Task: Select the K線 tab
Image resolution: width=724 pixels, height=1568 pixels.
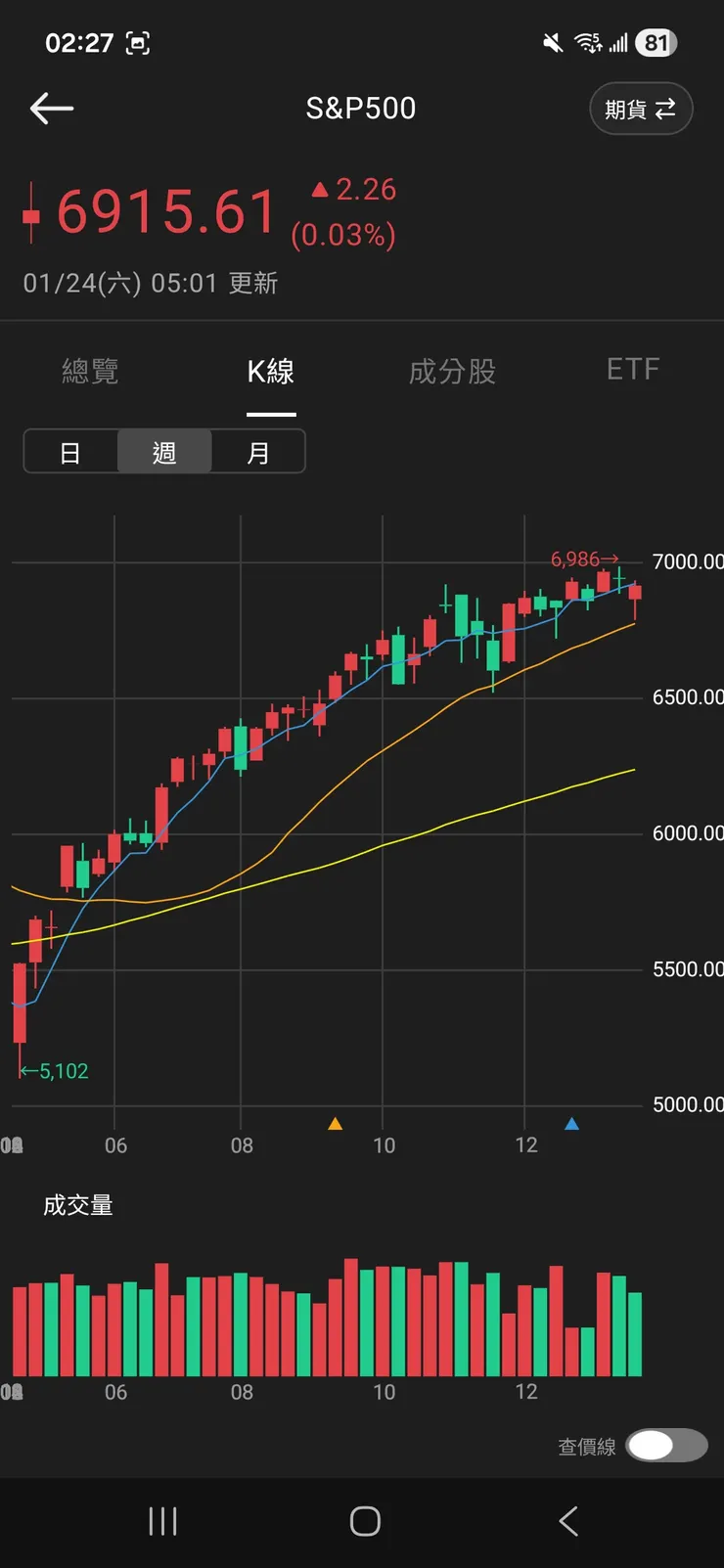Action: 271,372
